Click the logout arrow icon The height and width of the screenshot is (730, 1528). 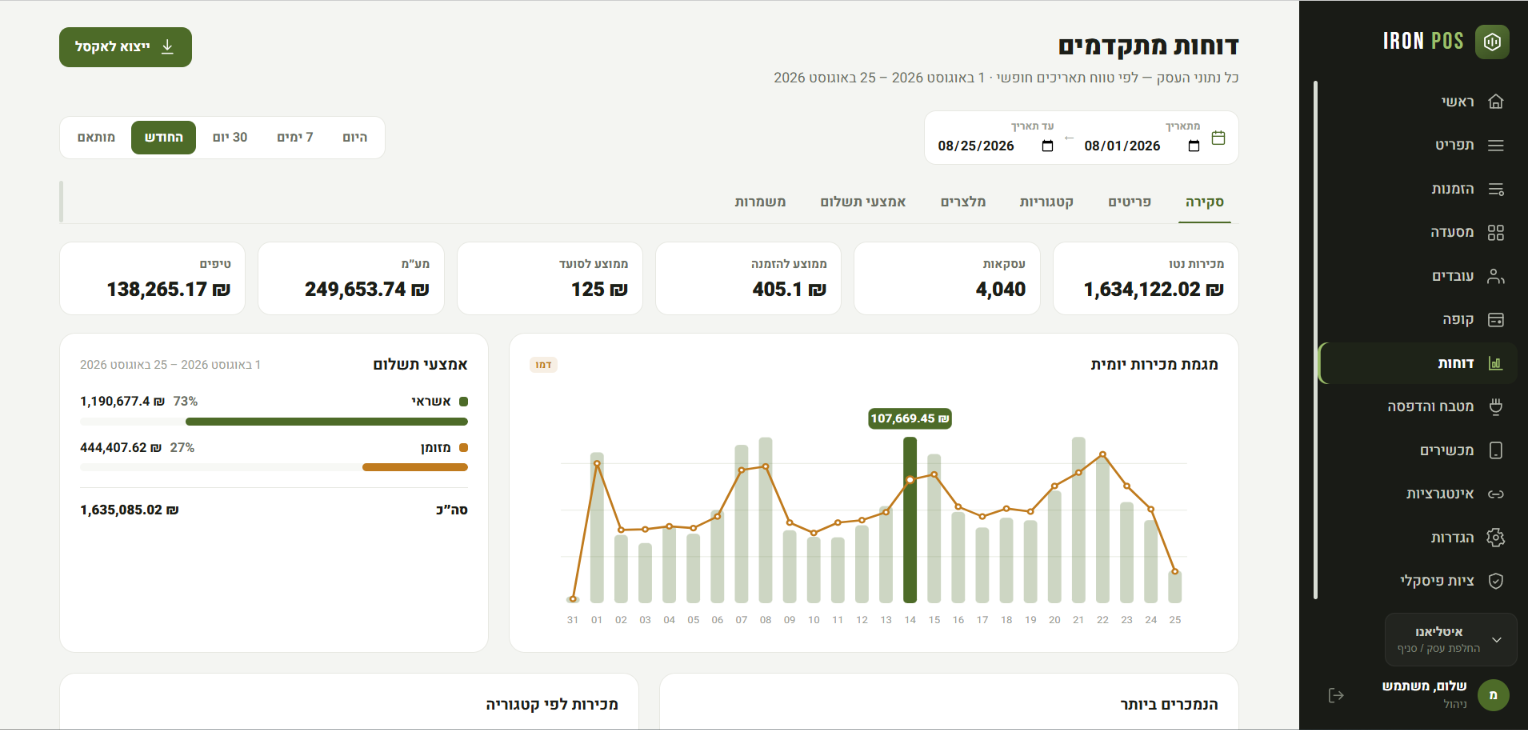pos(1336,695)
